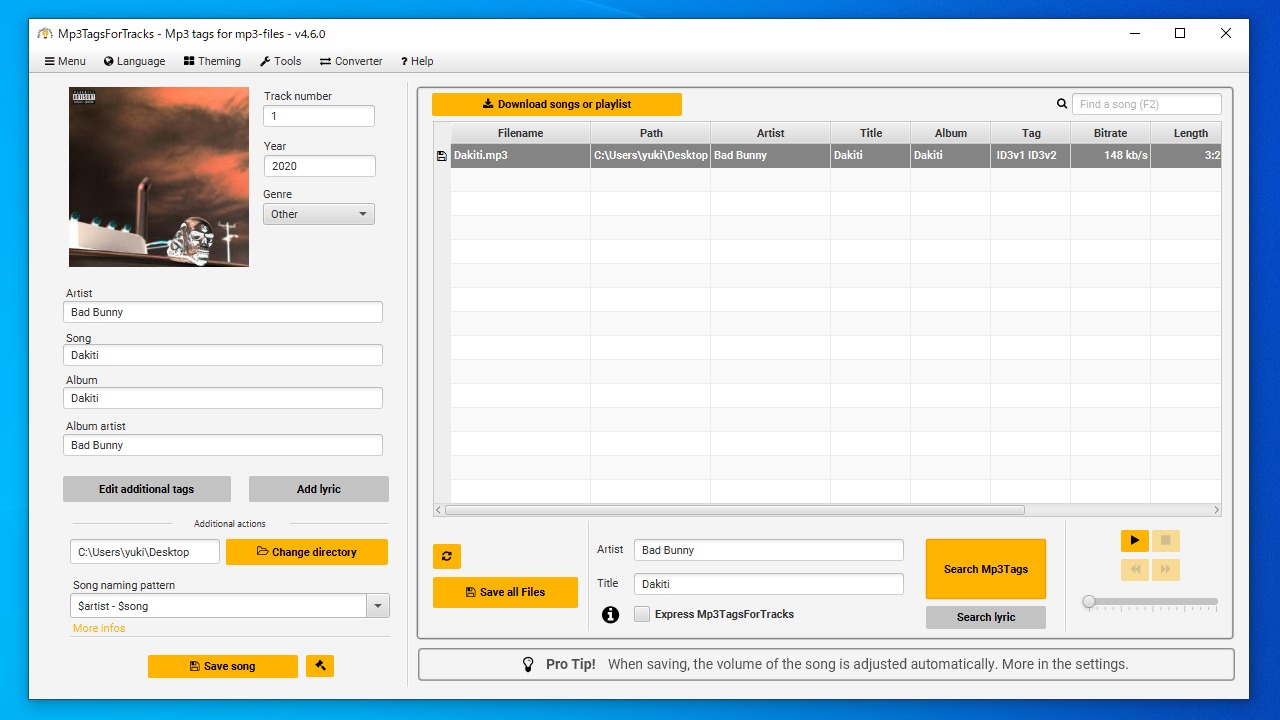Click the app logo in title bar
The image size is (1280, 720).
44,33
